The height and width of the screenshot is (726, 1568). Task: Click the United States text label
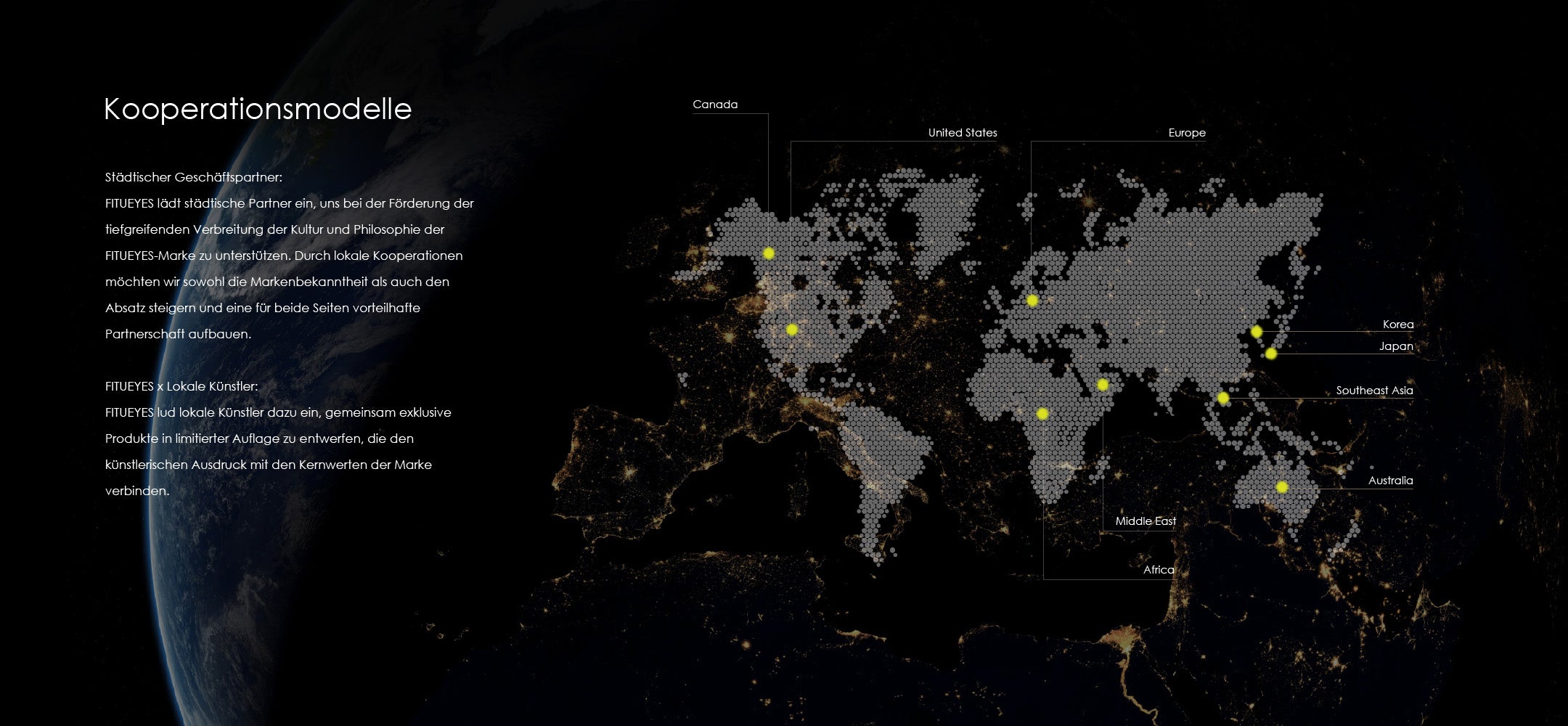point(963,133)
